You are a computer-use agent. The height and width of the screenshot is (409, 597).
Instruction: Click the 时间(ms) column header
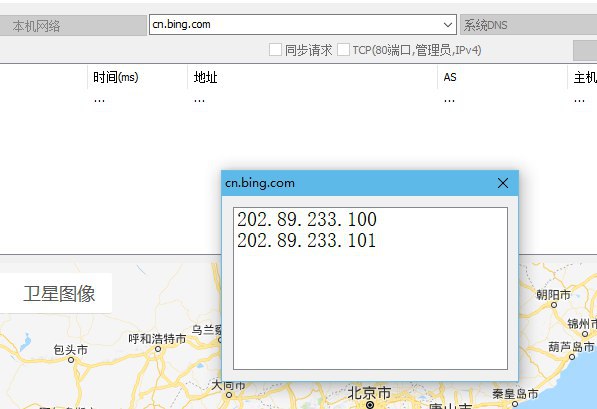click(x=116, y=77)
